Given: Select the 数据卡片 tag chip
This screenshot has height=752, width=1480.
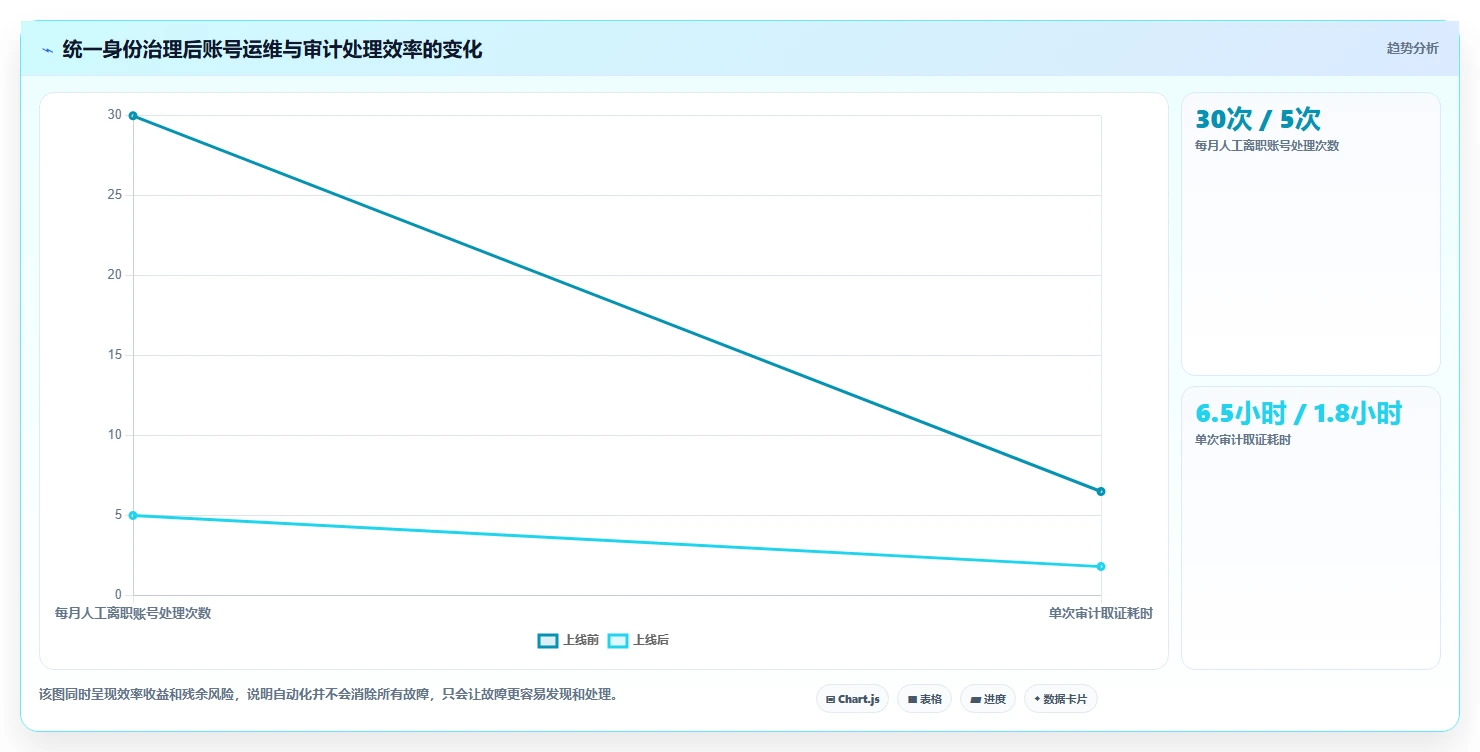Looking at the screenshot, I should 1060,699.
